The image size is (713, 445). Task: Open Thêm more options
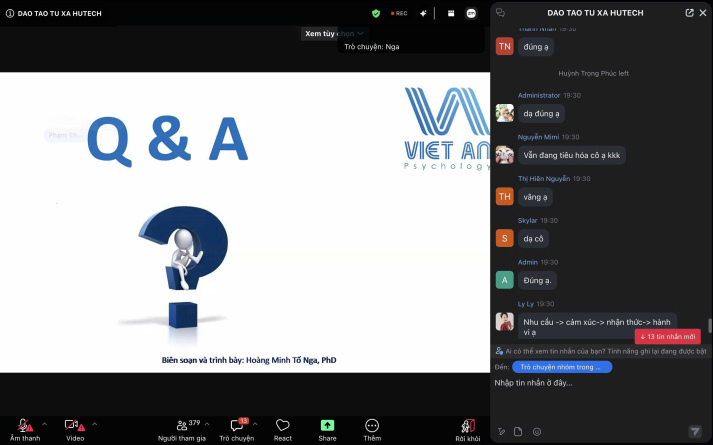point(372,430)
